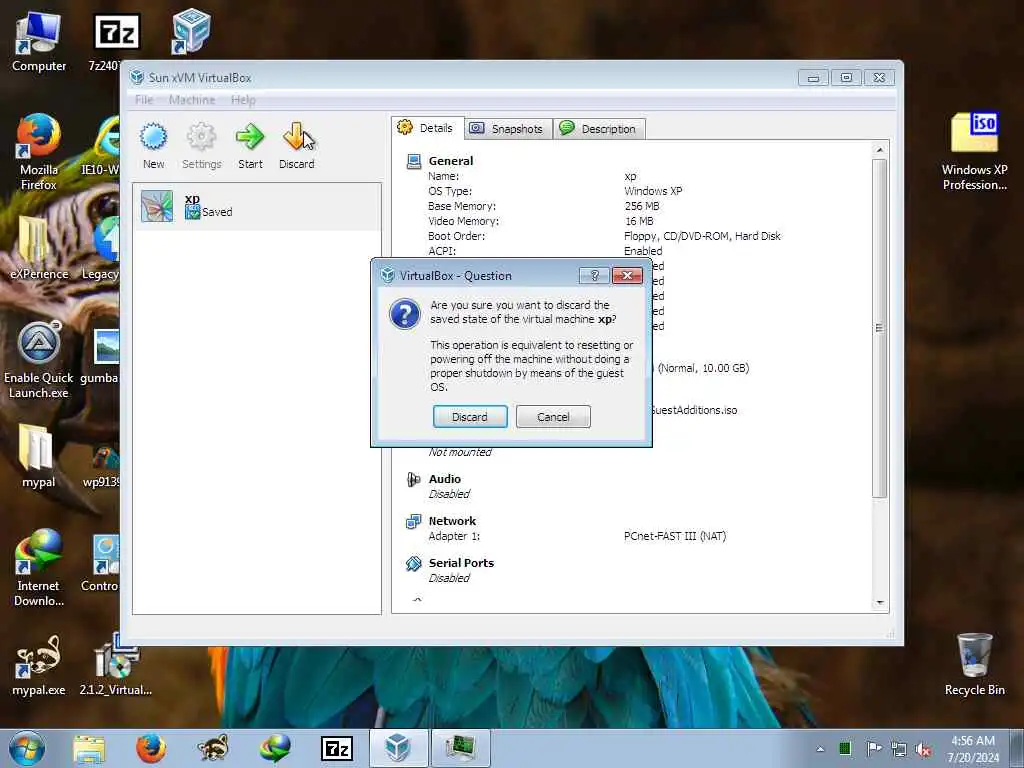Click the General section monitor icon
This screenshot has height=768, width=1024.
(413, 161)
